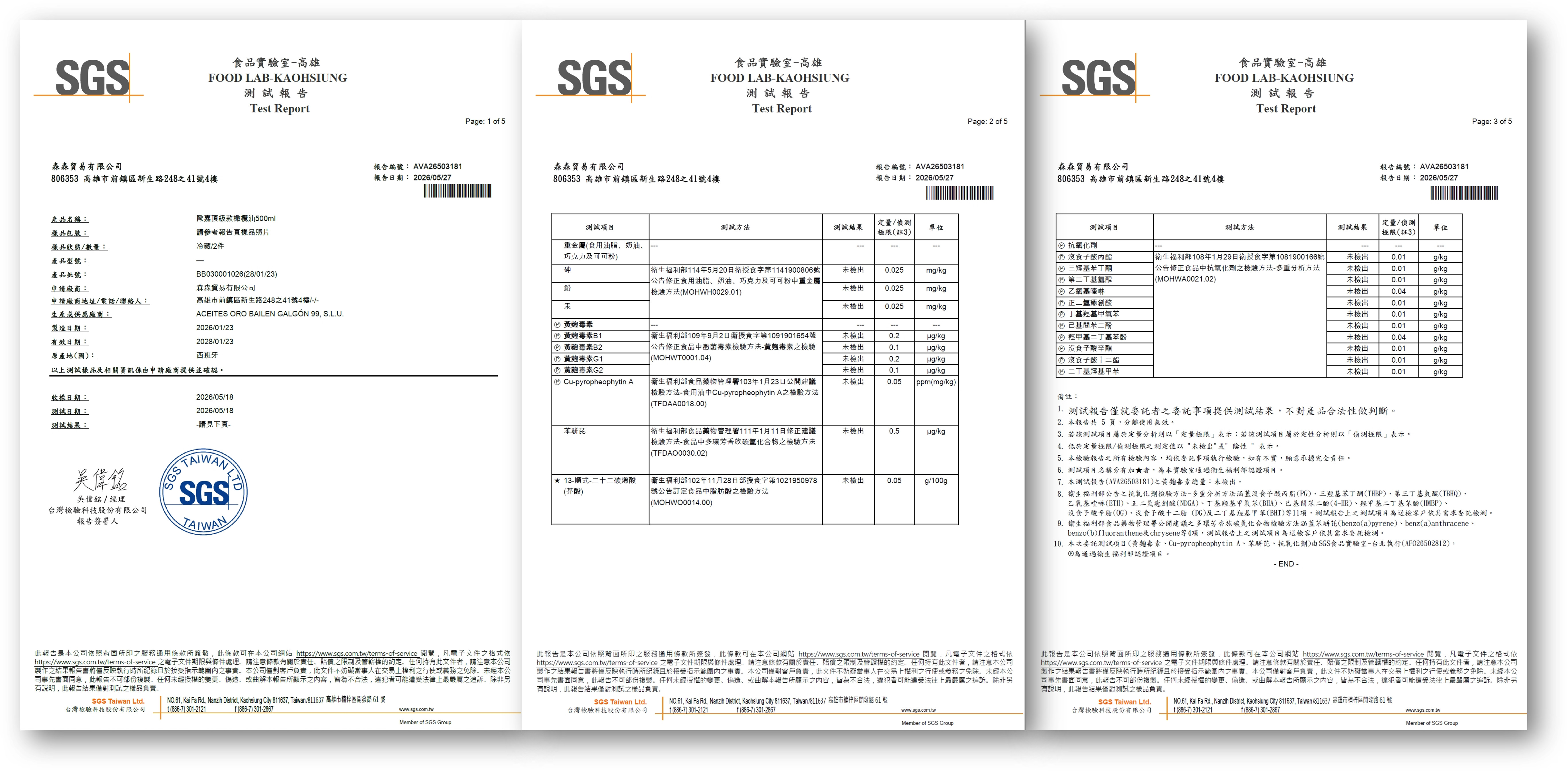
Task: Click batch number BB030001026(28/01/23)
Action: tap(236, 274)
